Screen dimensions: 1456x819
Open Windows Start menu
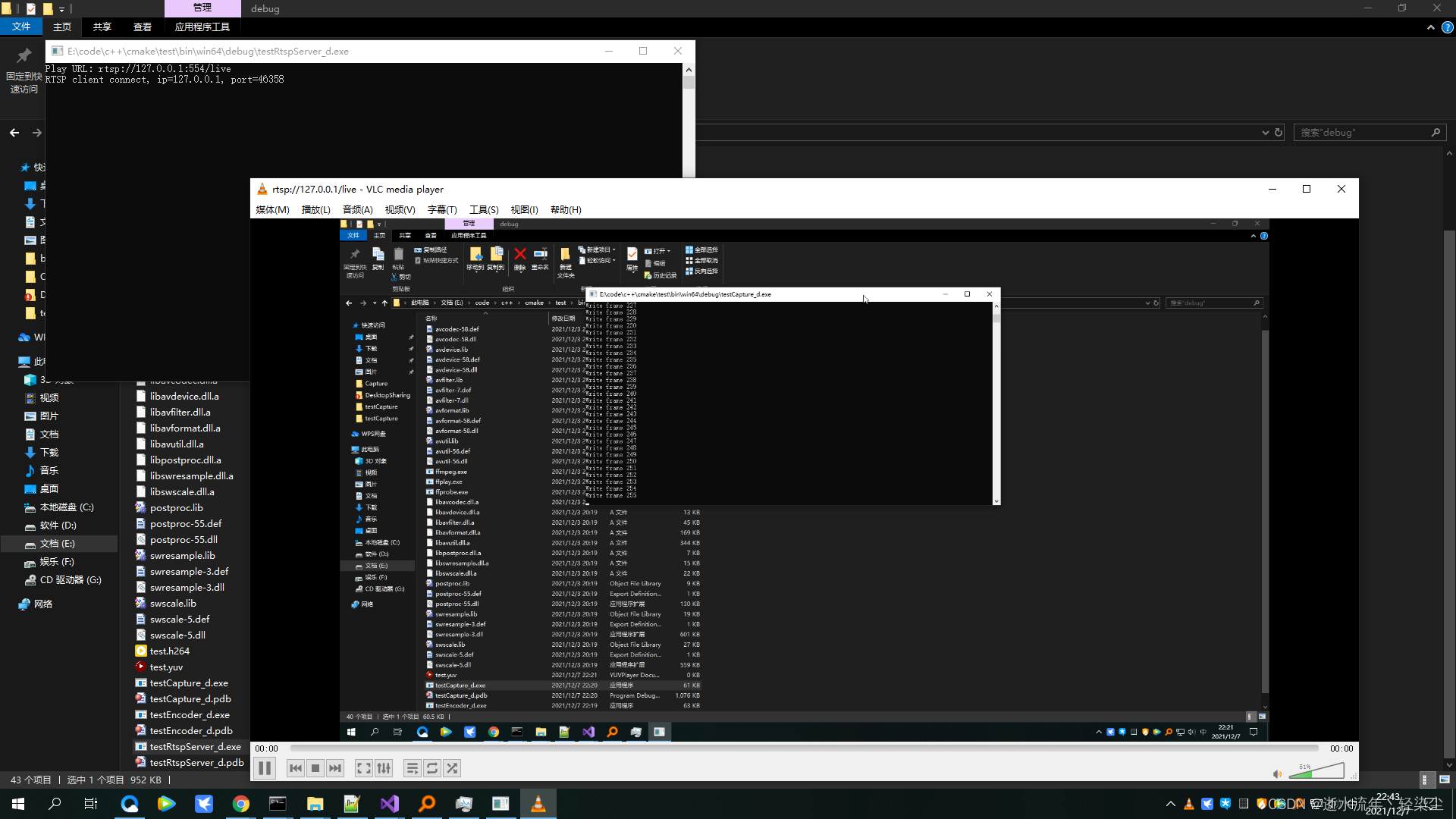tap(18, 804)
